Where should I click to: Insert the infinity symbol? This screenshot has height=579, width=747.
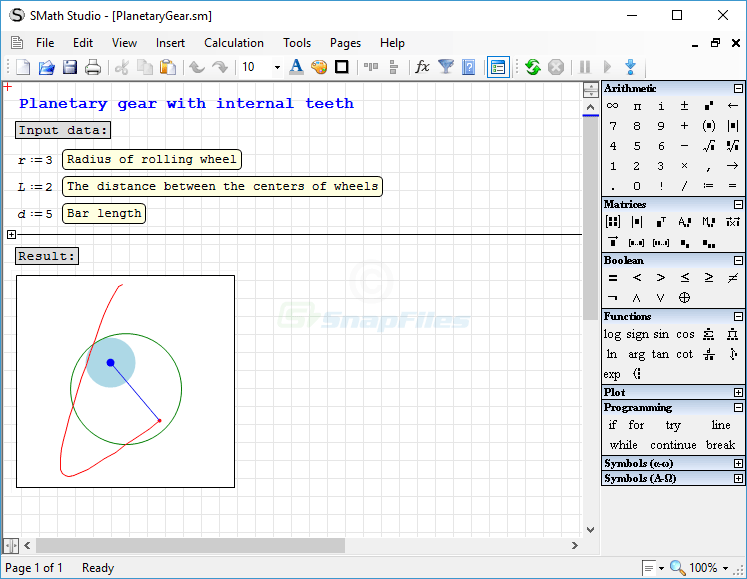[x=613, y=106]
